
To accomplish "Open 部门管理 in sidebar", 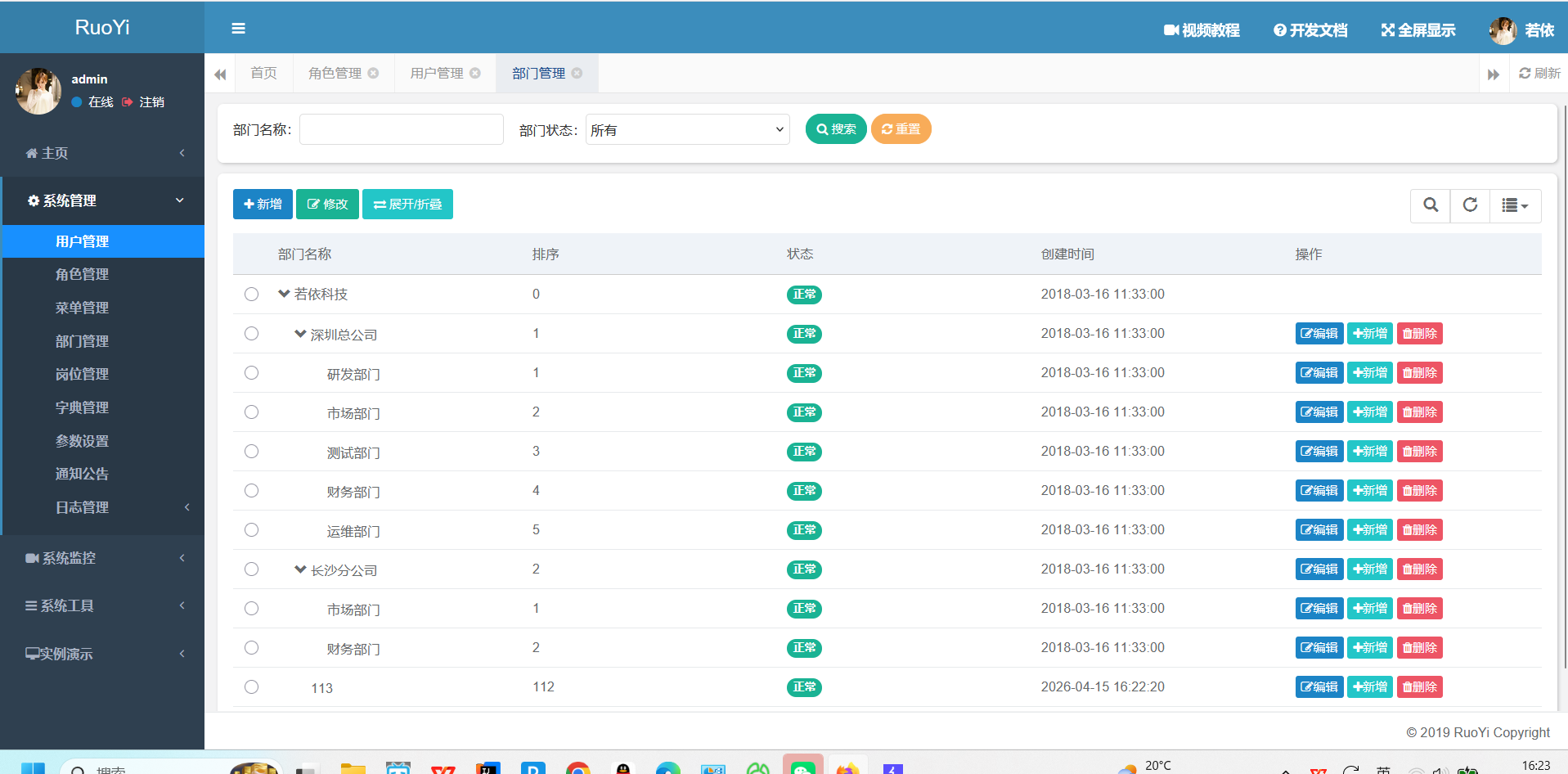I will tap(103, 341).
